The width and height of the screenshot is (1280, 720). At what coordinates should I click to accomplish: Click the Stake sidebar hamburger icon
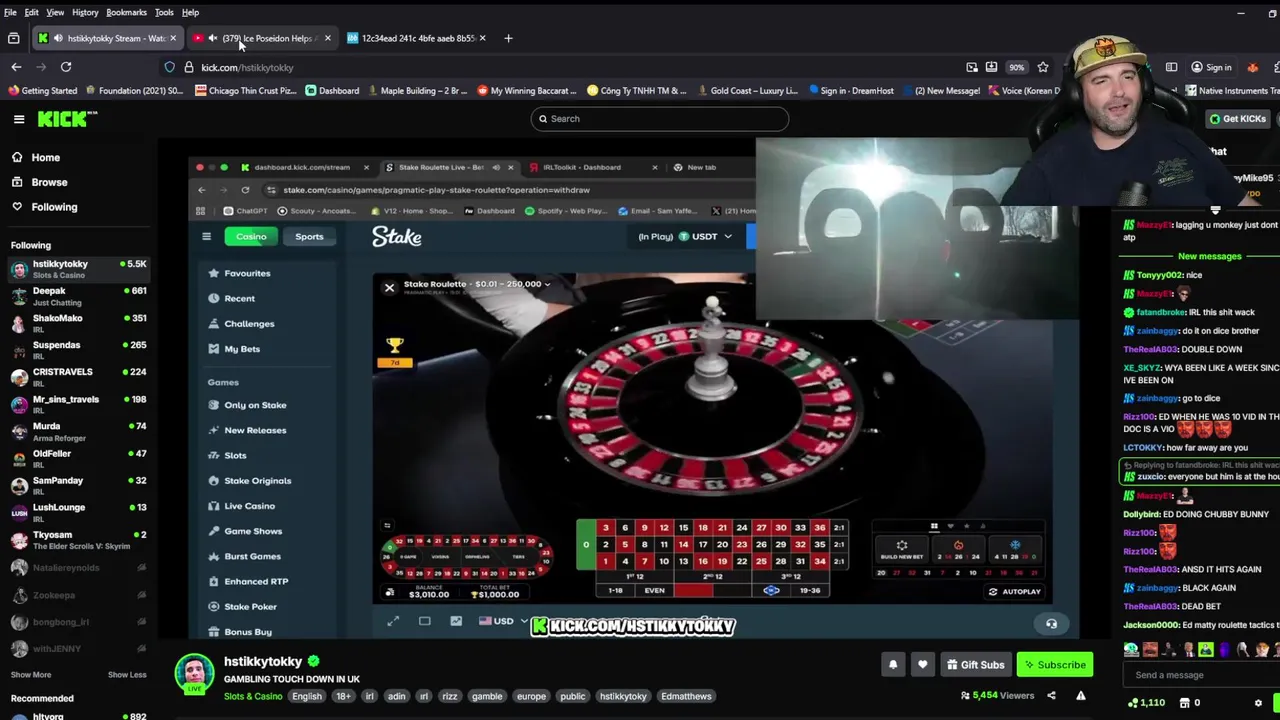[206, 237]
